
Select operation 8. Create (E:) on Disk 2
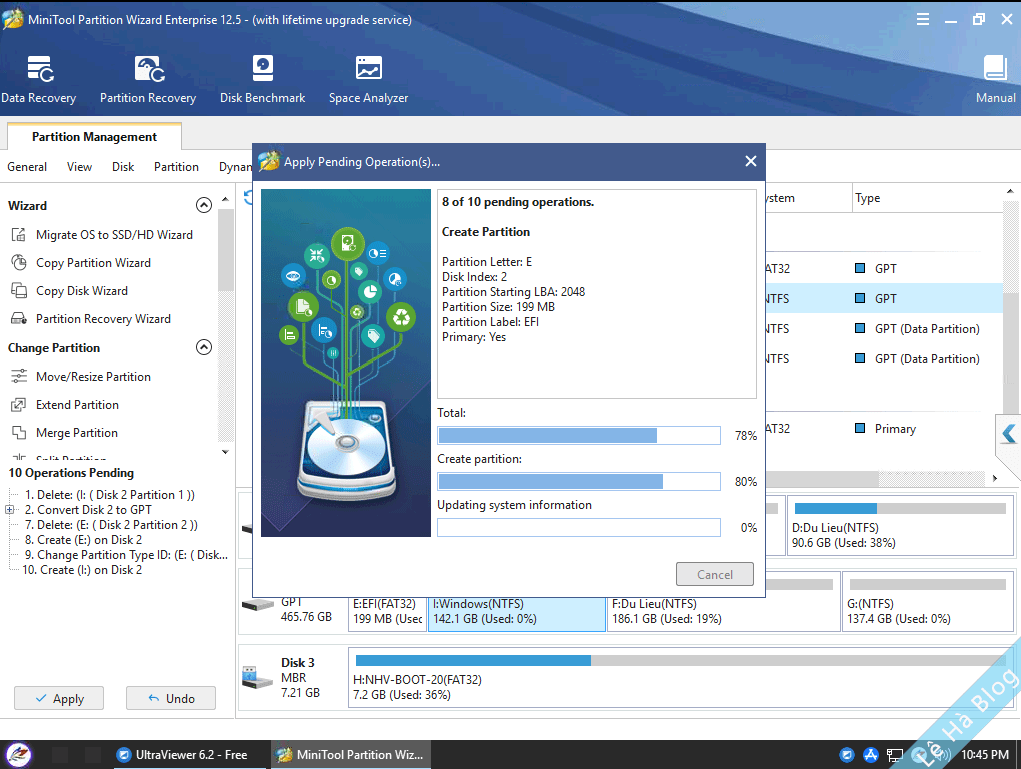(x=83, y=540)
